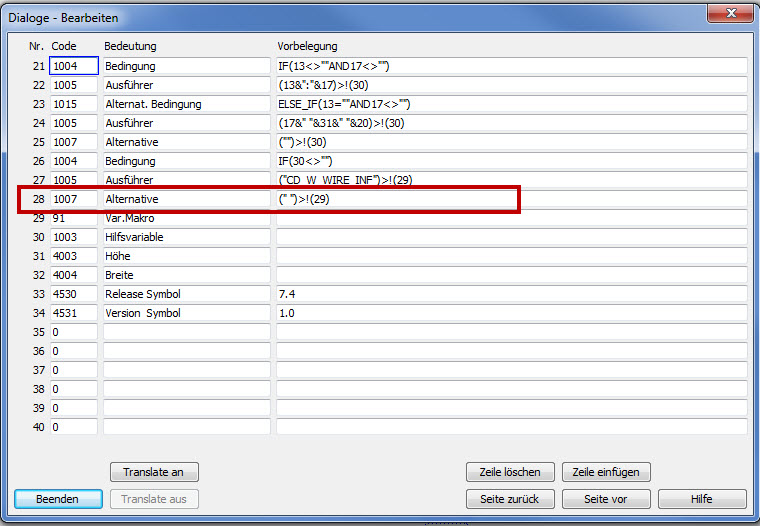Click empty Bedeutung field in row 39
The image size is (760, 526).
click(x=187, y=408)
